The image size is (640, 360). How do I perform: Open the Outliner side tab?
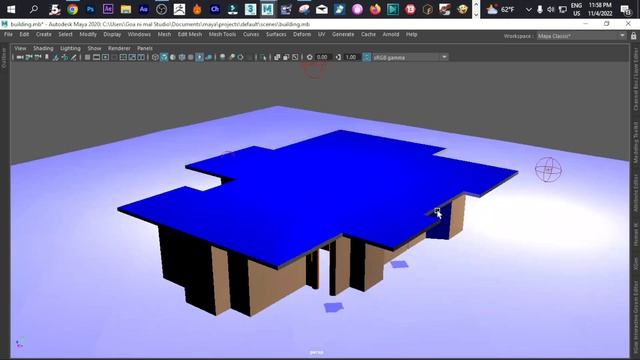click(x=4, y=58)
